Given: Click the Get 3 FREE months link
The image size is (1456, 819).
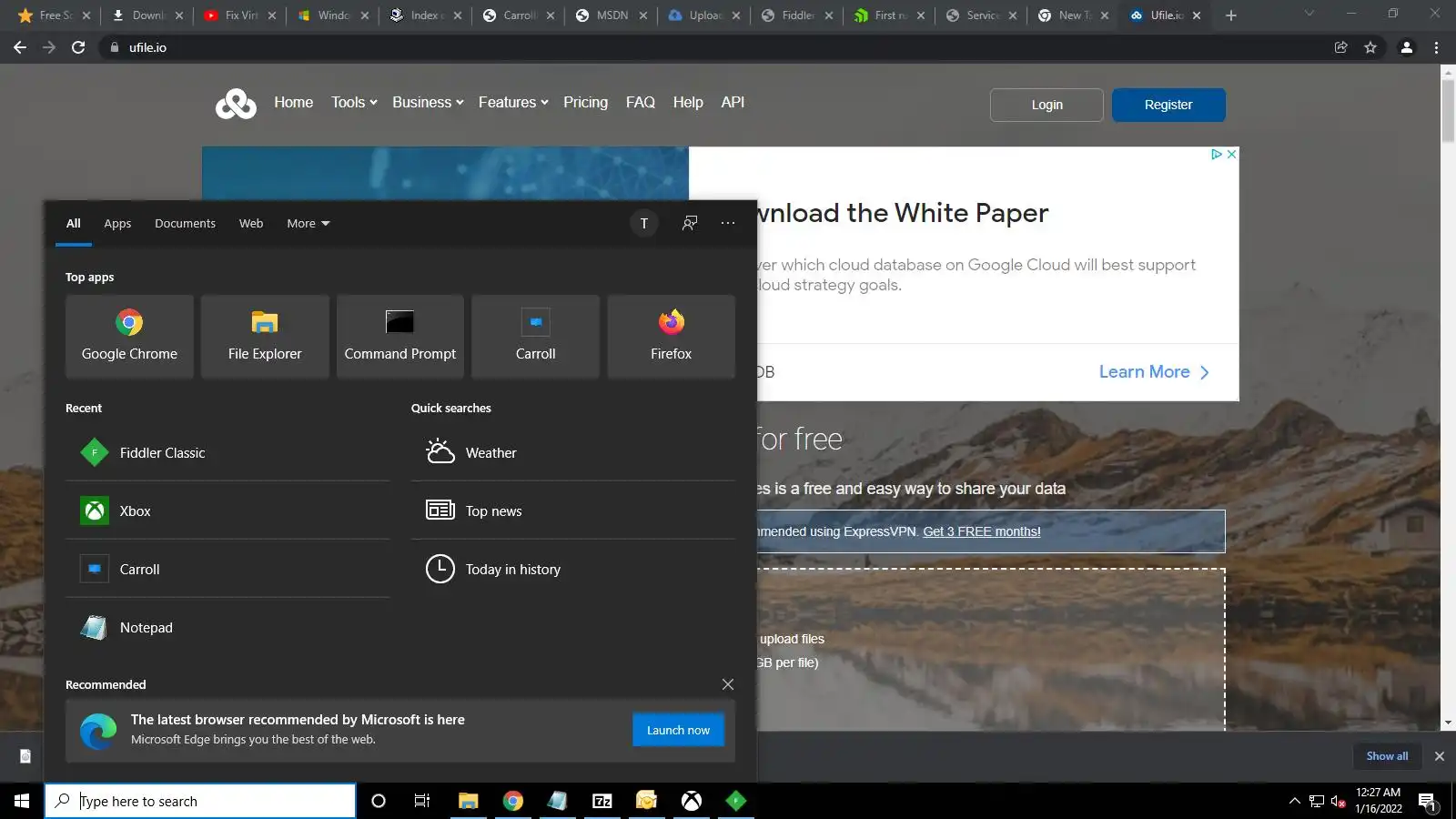Looking at the screenshot, I should (982, 531).
